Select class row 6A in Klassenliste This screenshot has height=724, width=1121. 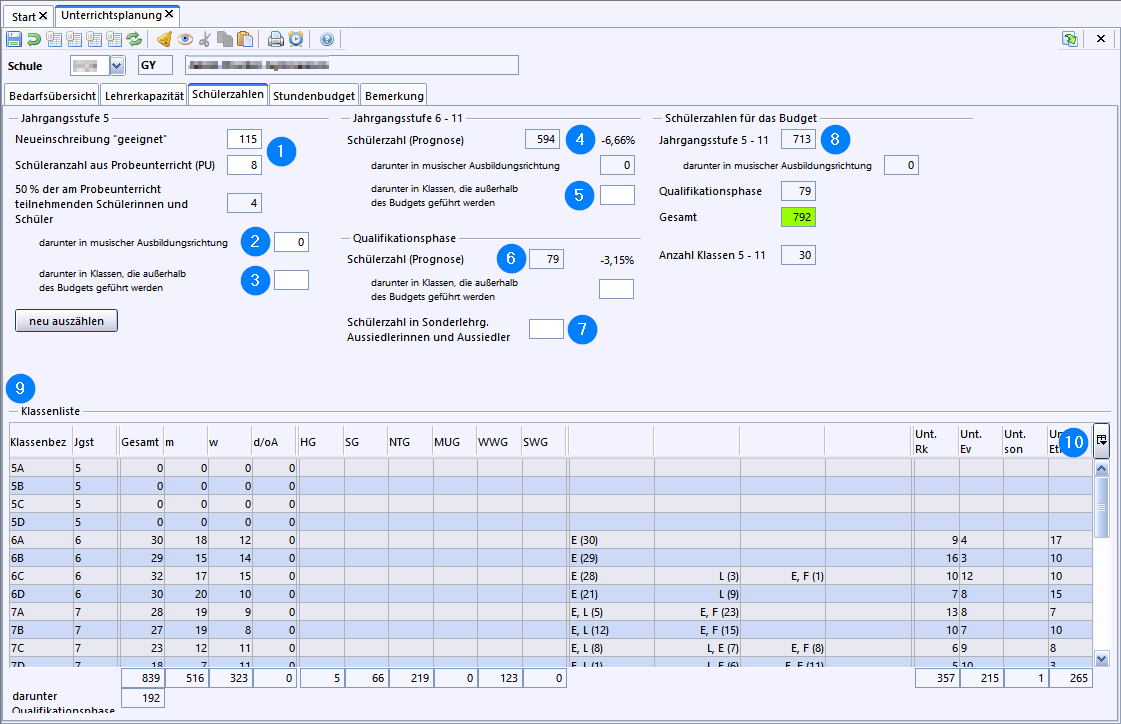(550, 540)
